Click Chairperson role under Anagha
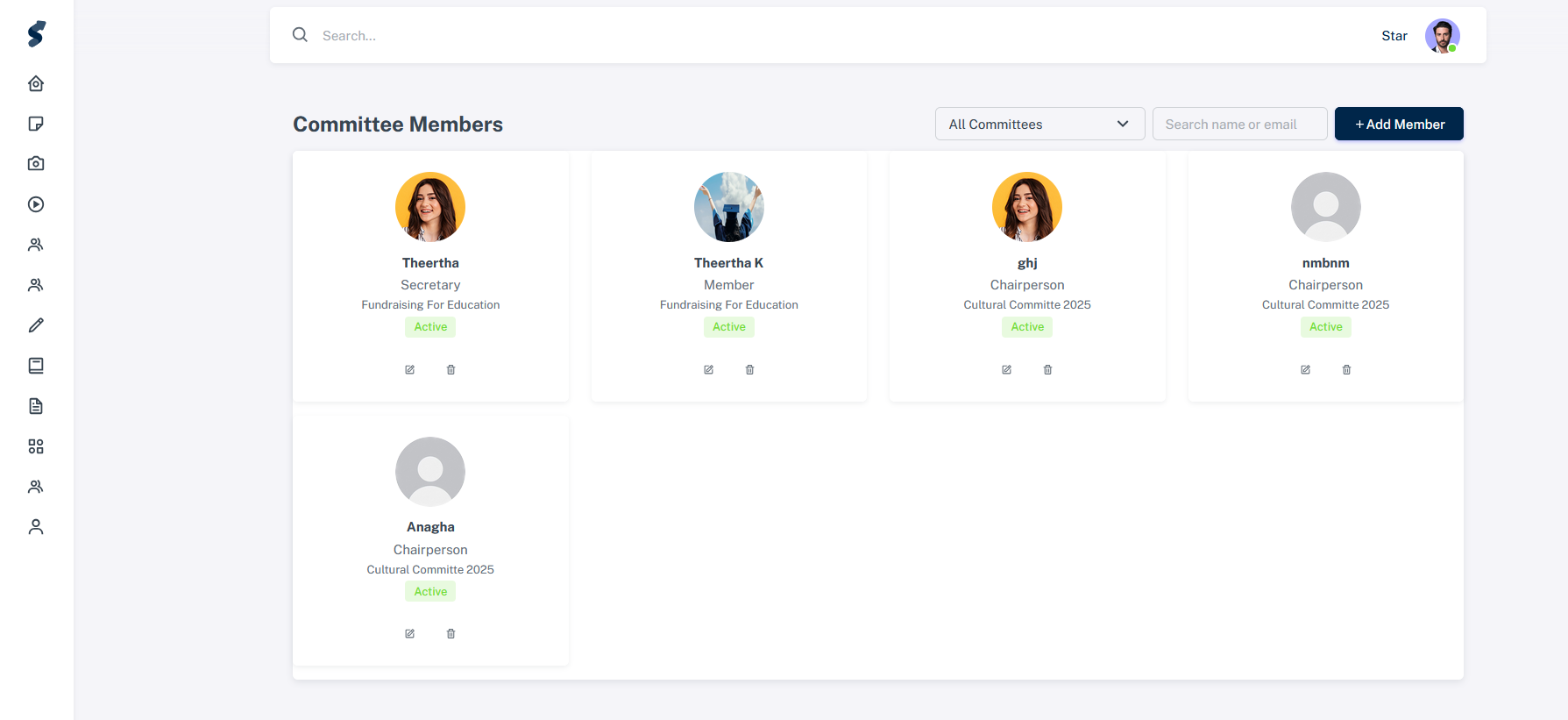Screen dimensions: 1568x720 click(x=430, y=550)
